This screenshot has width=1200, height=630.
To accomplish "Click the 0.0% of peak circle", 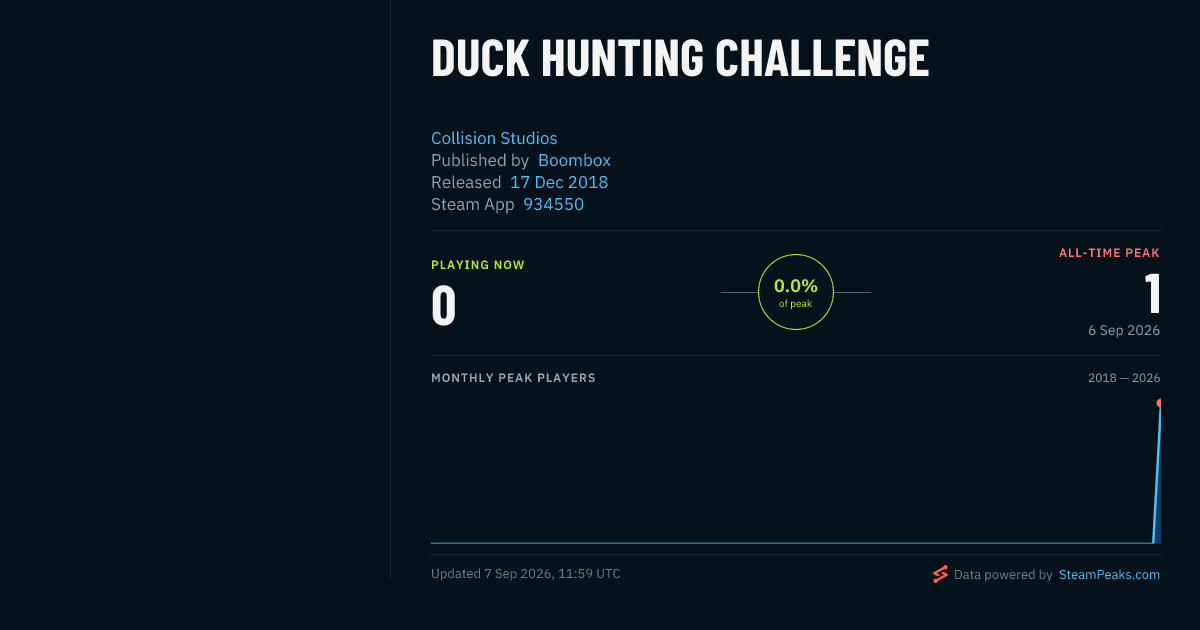I will click(x=796, y=292).
